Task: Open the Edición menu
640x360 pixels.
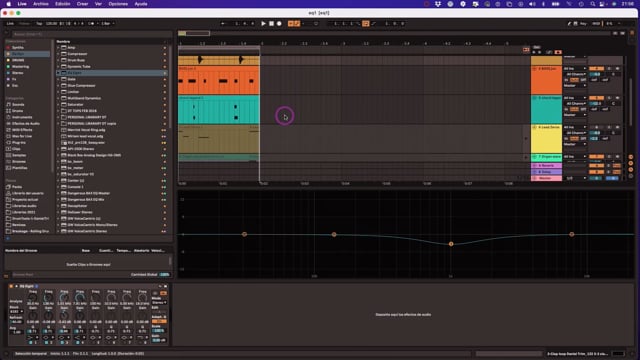Action: (62, 4)
